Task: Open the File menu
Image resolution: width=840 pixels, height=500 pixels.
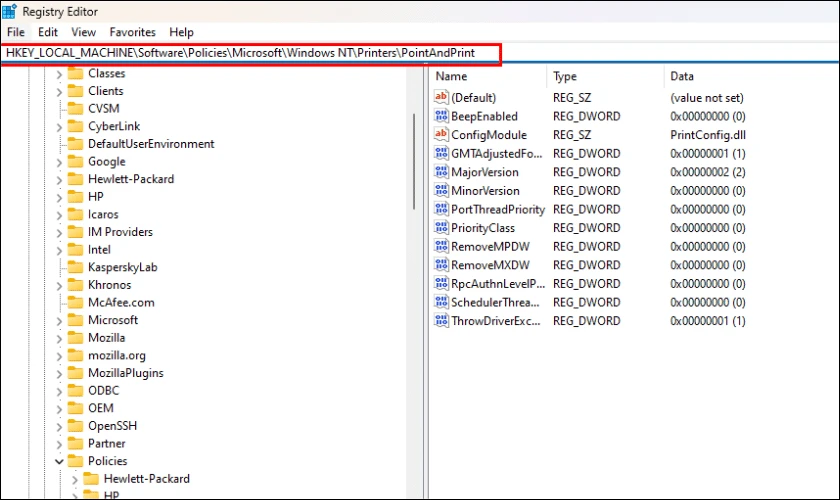Action: coord(16,32)
